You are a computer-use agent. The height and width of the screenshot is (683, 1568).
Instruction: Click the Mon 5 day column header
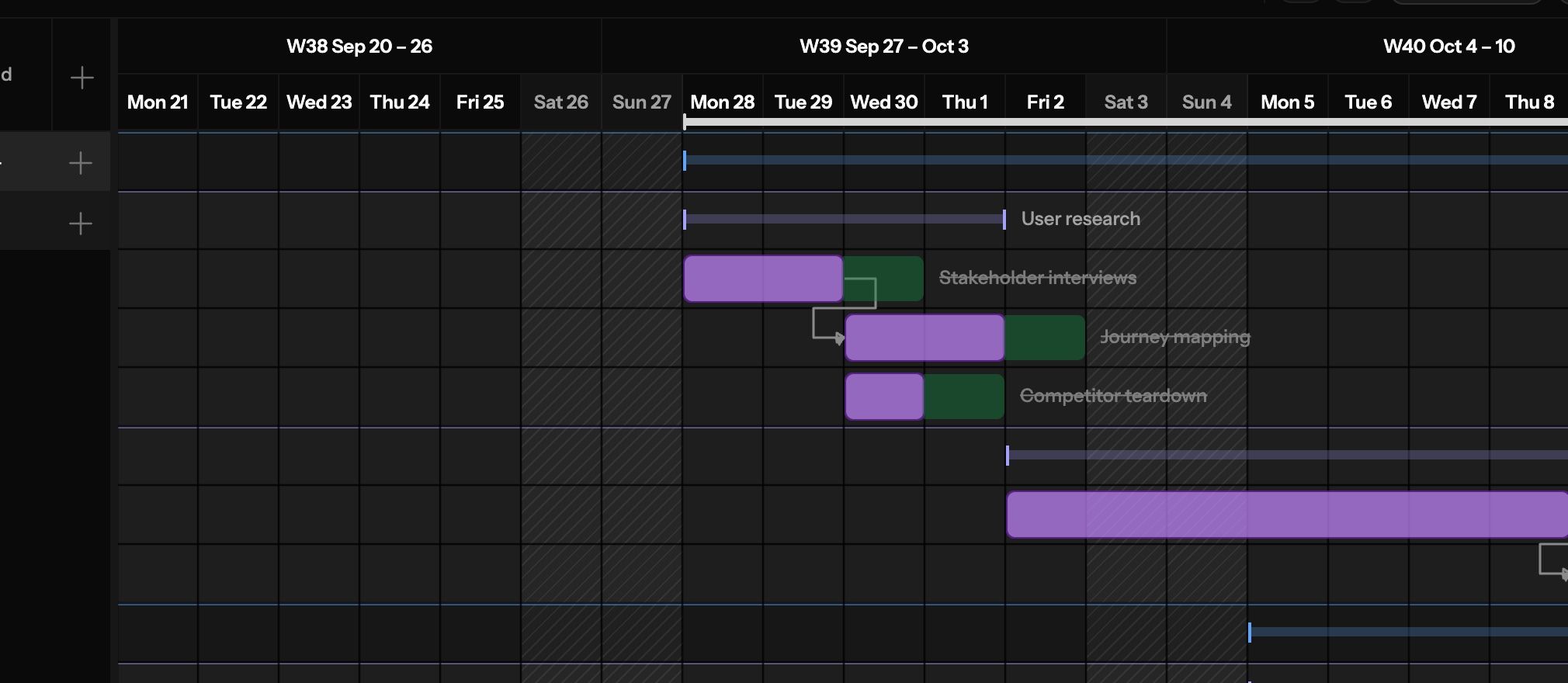coord(1288,102)
